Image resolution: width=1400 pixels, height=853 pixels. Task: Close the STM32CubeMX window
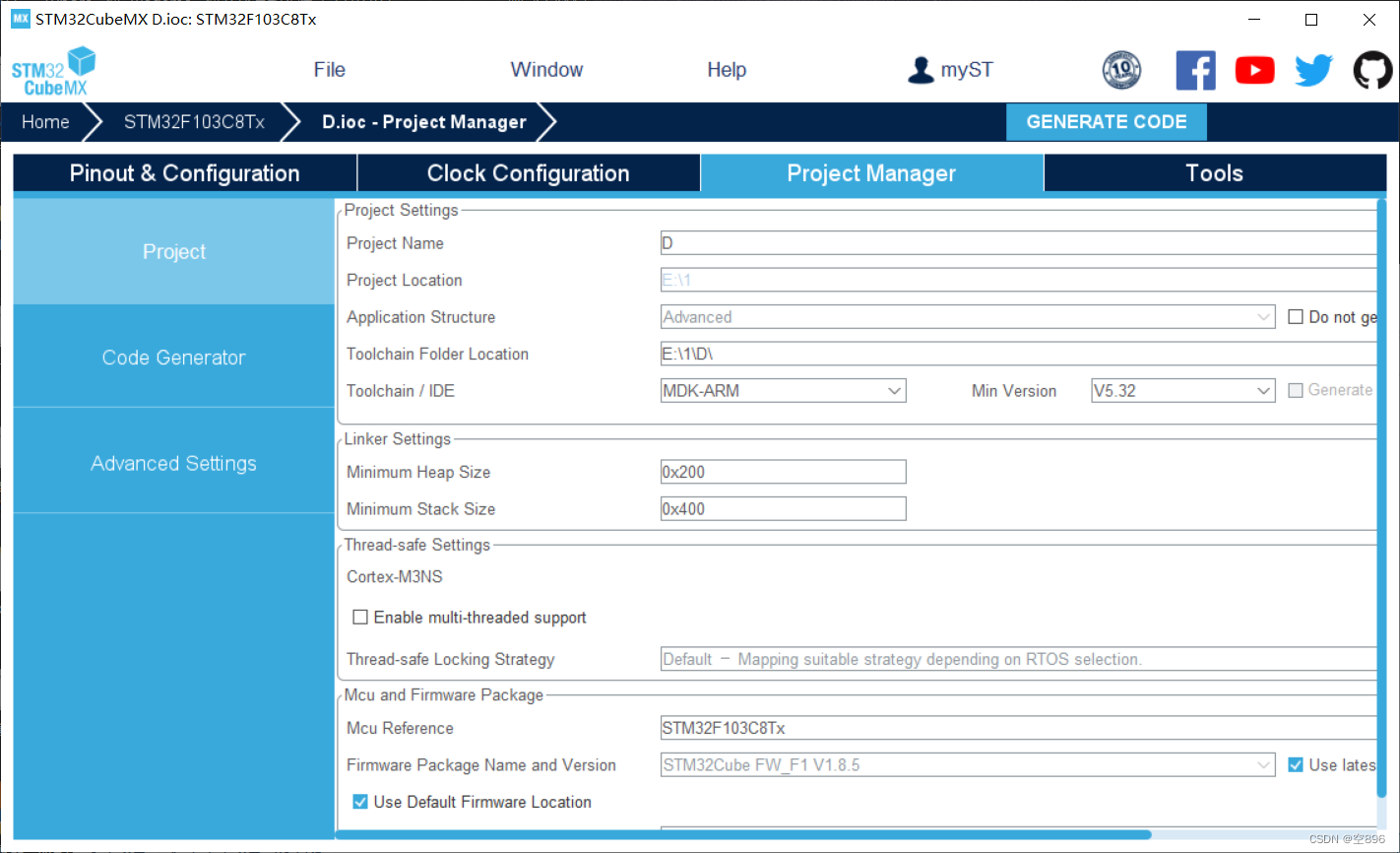(x=1369, y=20)
